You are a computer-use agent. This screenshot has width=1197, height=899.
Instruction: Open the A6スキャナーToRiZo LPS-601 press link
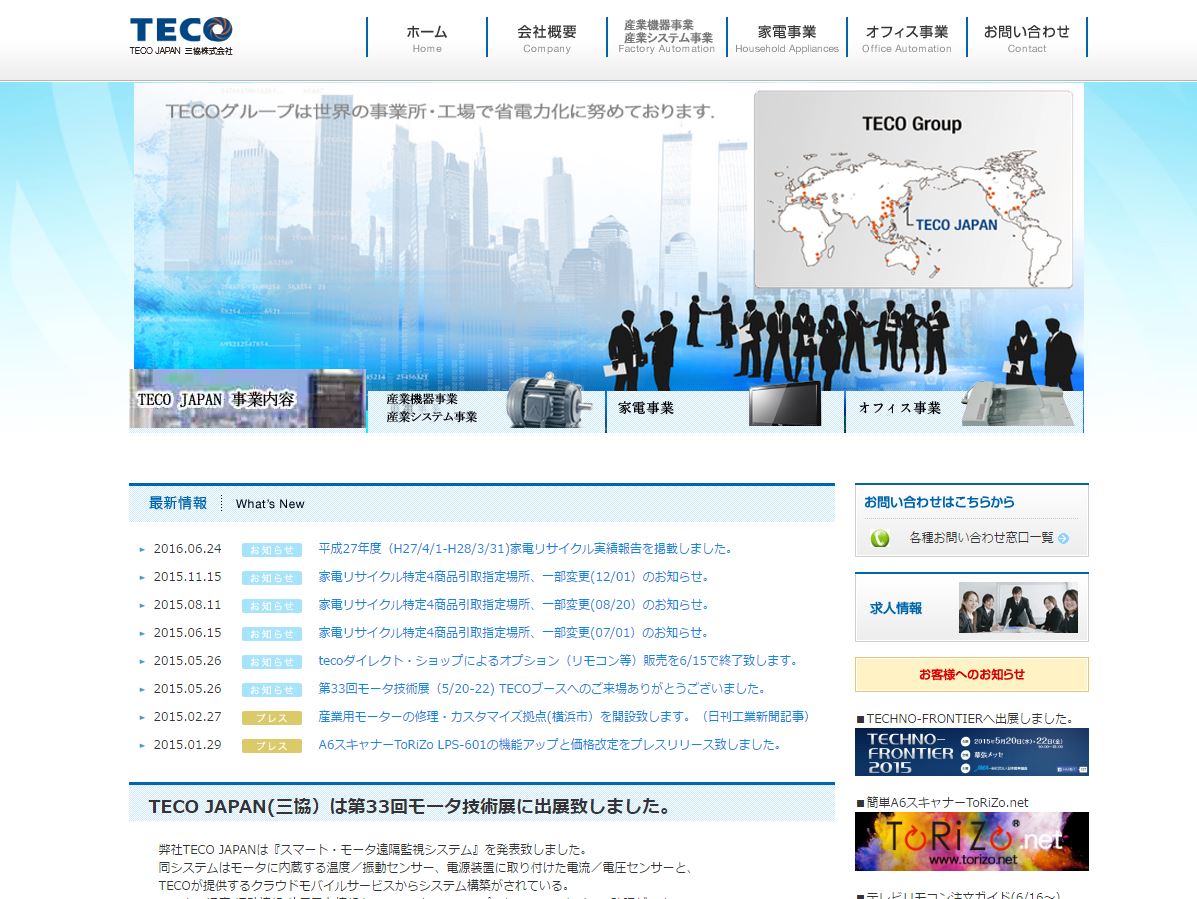coord(550,745)
